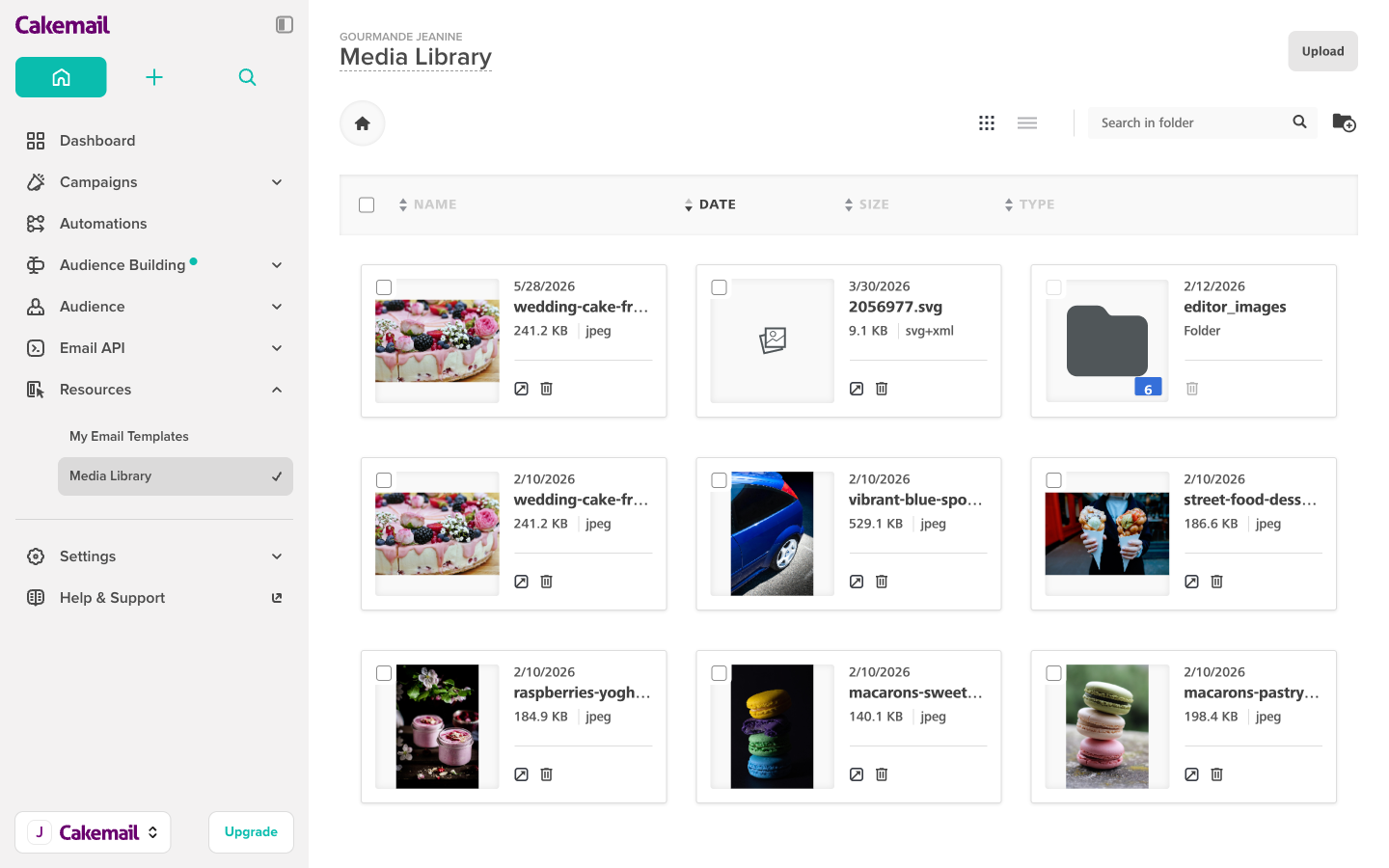Viewport: 1389px width, 868px height.
Task: Go to Media Library root home icon
Action: tap(363, 123)
